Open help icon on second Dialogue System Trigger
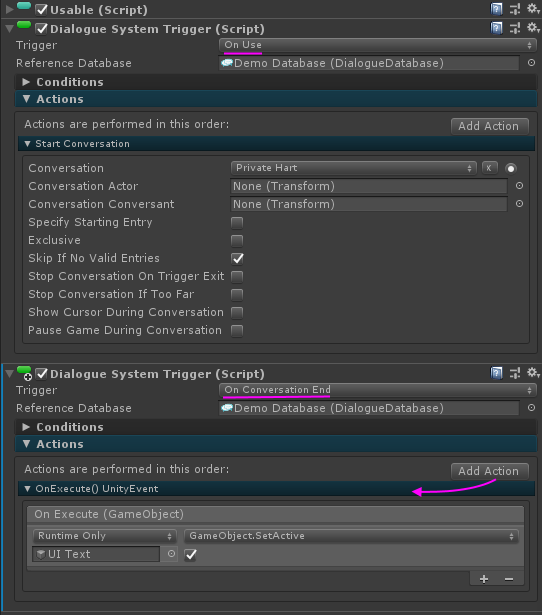542x615 pixels. [x=496, y=373]
